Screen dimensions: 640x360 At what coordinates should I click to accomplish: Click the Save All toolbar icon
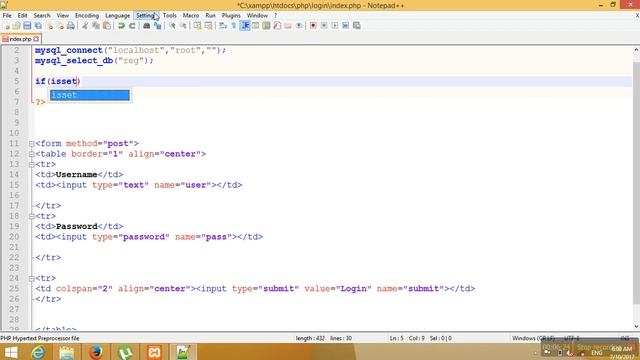click(x=38, y=26)
